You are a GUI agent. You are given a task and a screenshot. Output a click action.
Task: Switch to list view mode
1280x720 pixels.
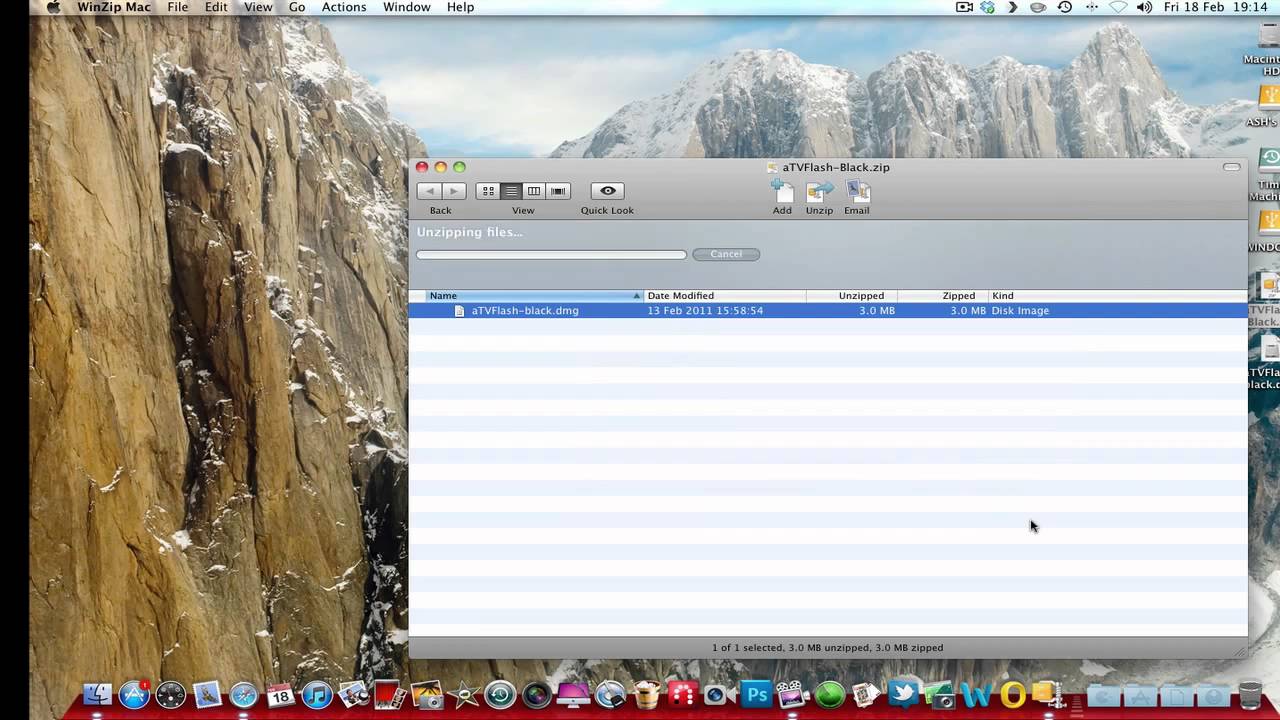[x=511, y=191]
